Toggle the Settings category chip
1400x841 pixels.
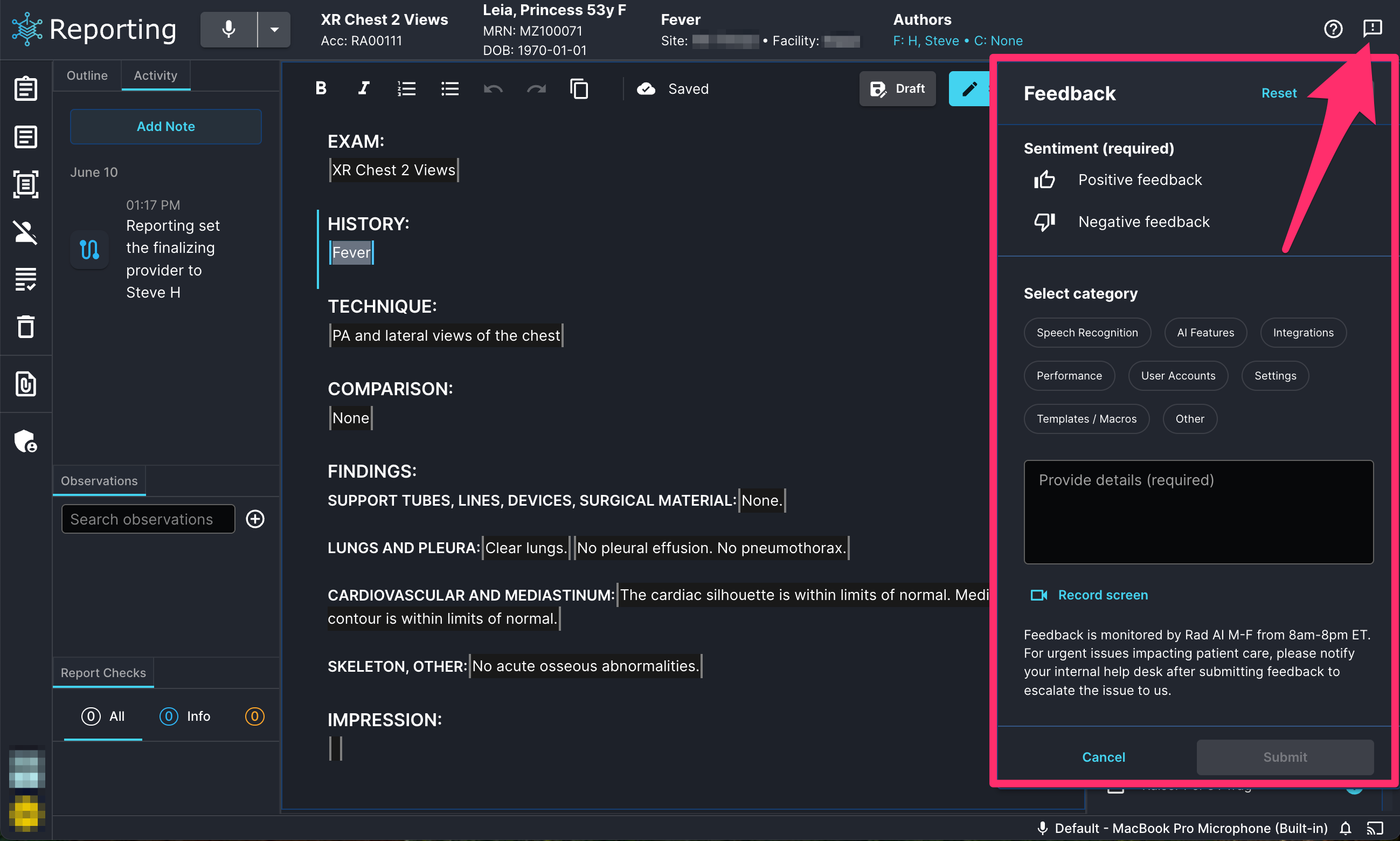(x=1275, y=376)
